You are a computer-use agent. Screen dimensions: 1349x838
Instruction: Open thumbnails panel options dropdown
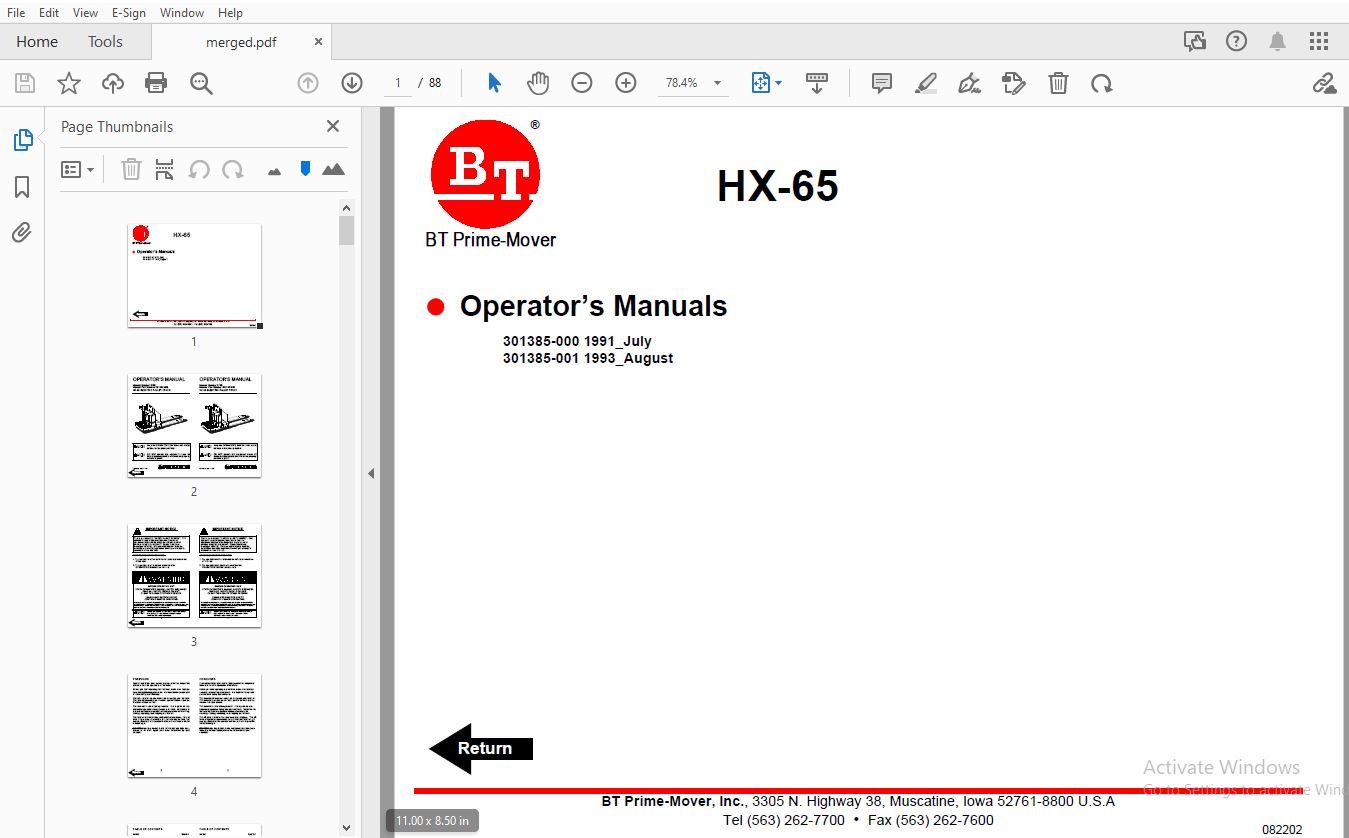point(78,169)
